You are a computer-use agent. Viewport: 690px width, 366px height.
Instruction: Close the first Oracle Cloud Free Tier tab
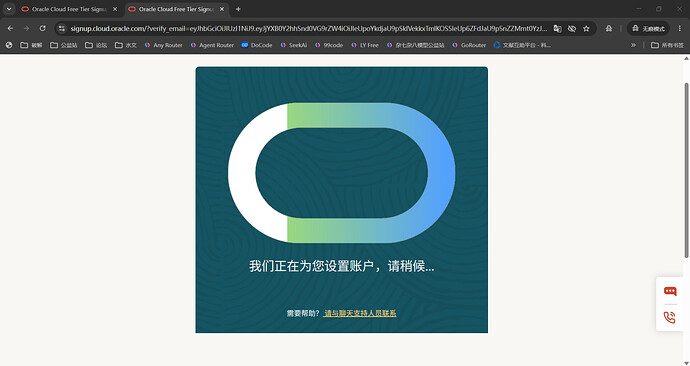115,9
